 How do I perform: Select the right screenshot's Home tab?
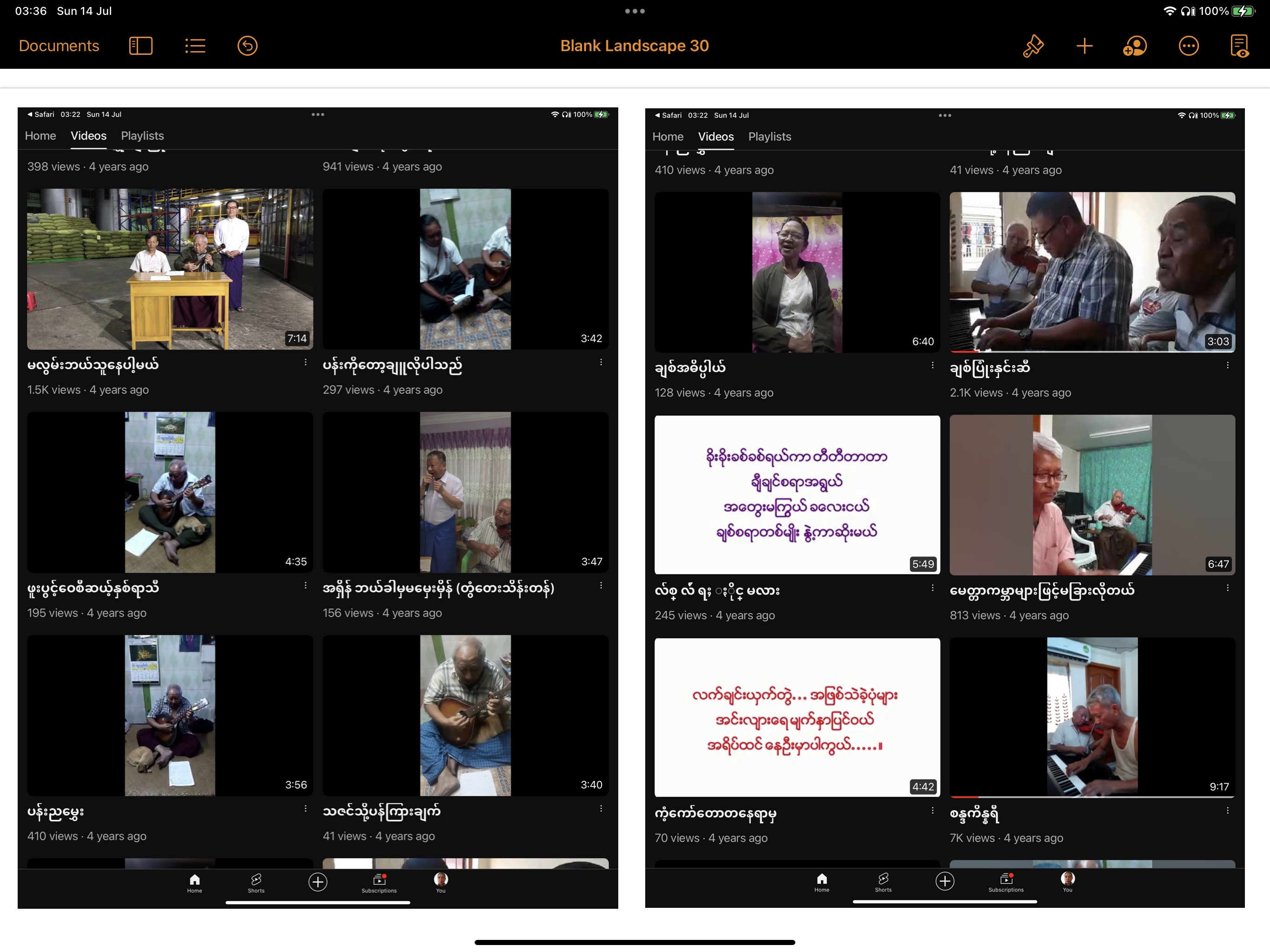pyautogui.click(x=668, y=137)
